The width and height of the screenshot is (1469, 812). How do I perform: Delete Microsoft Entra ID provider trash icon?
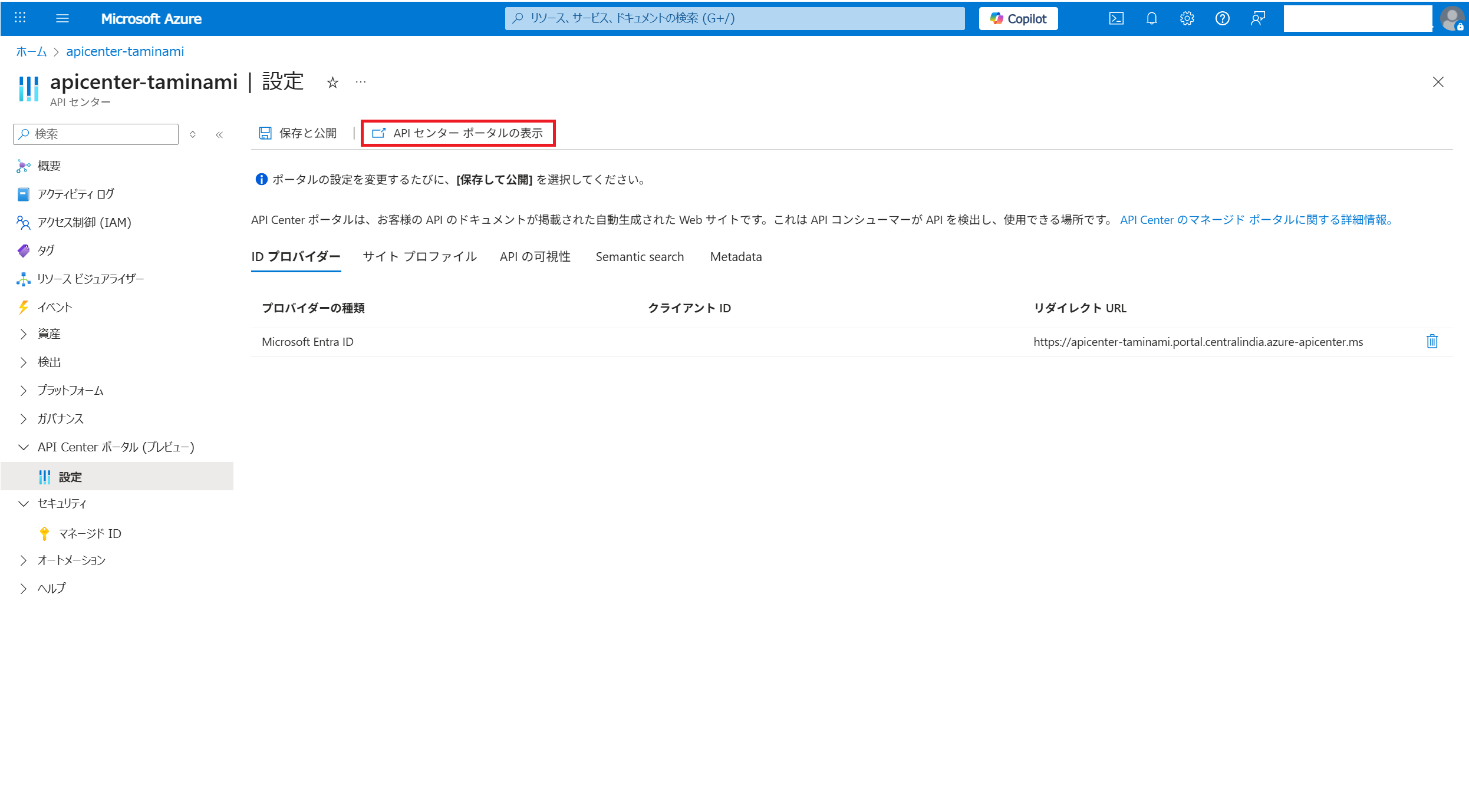1432,341
